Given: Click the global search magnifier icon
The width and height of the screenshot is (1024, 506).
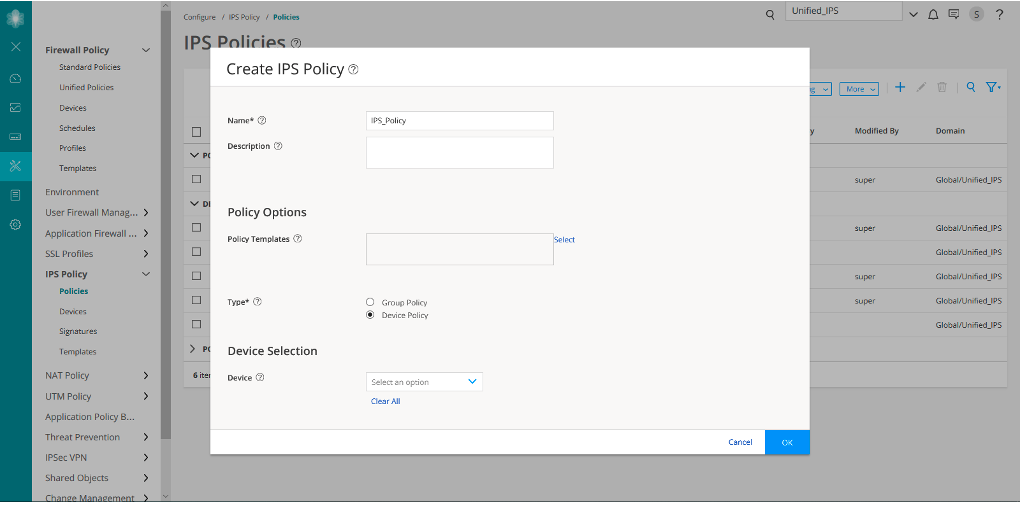Looking at the screenshot, I should tap(770, 15).
